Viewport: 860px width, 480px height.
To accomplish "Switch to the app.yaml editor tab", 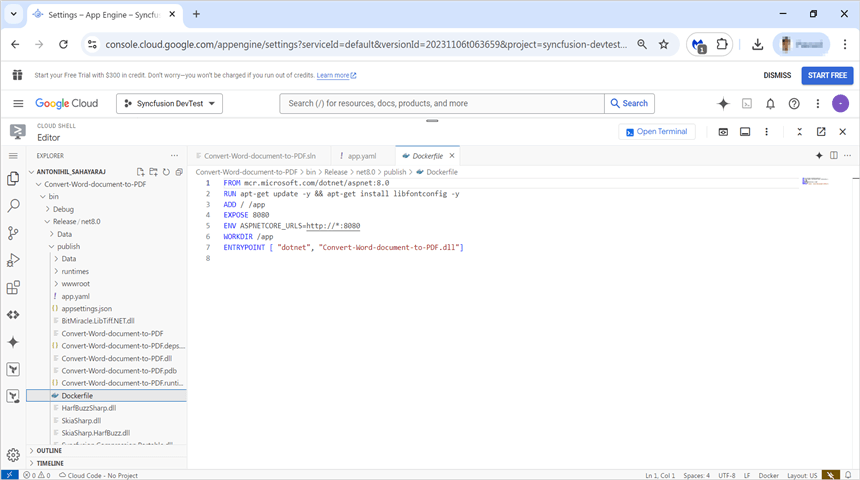I will 361,156.
